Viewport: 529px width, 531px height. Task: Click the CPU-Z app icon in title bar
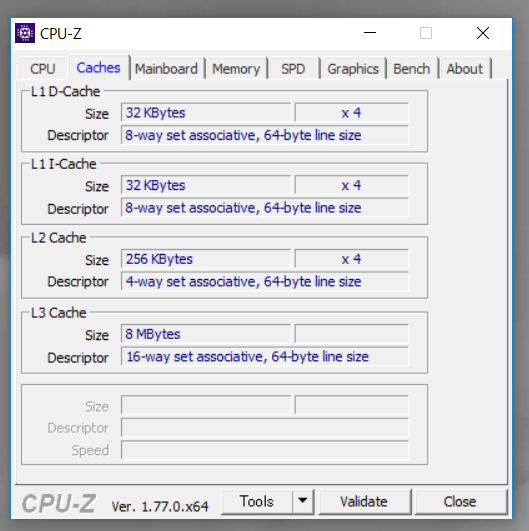click(x=25, y=33)
